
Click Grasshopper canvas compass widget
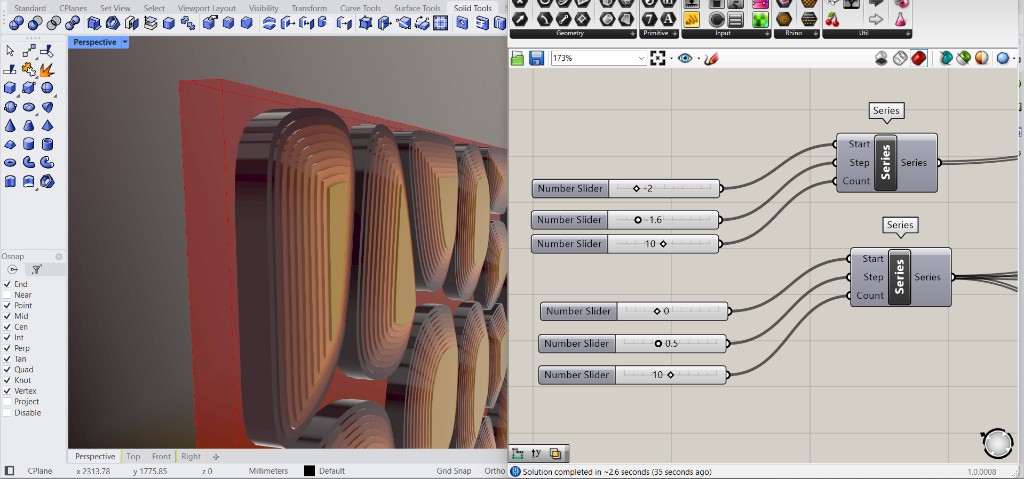tap(997, 444)
